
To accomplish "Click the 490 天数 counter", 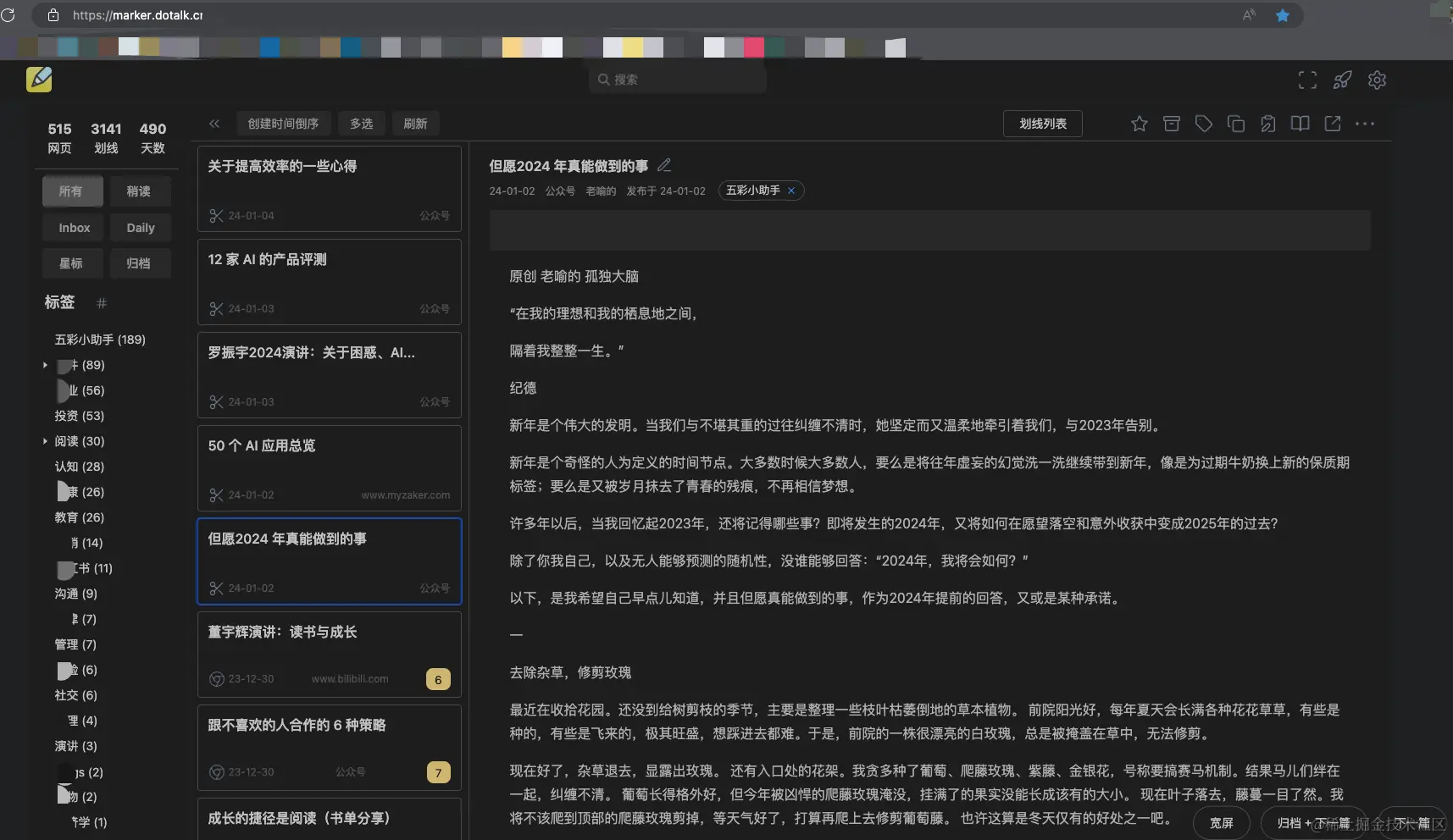I will point(153,138).
